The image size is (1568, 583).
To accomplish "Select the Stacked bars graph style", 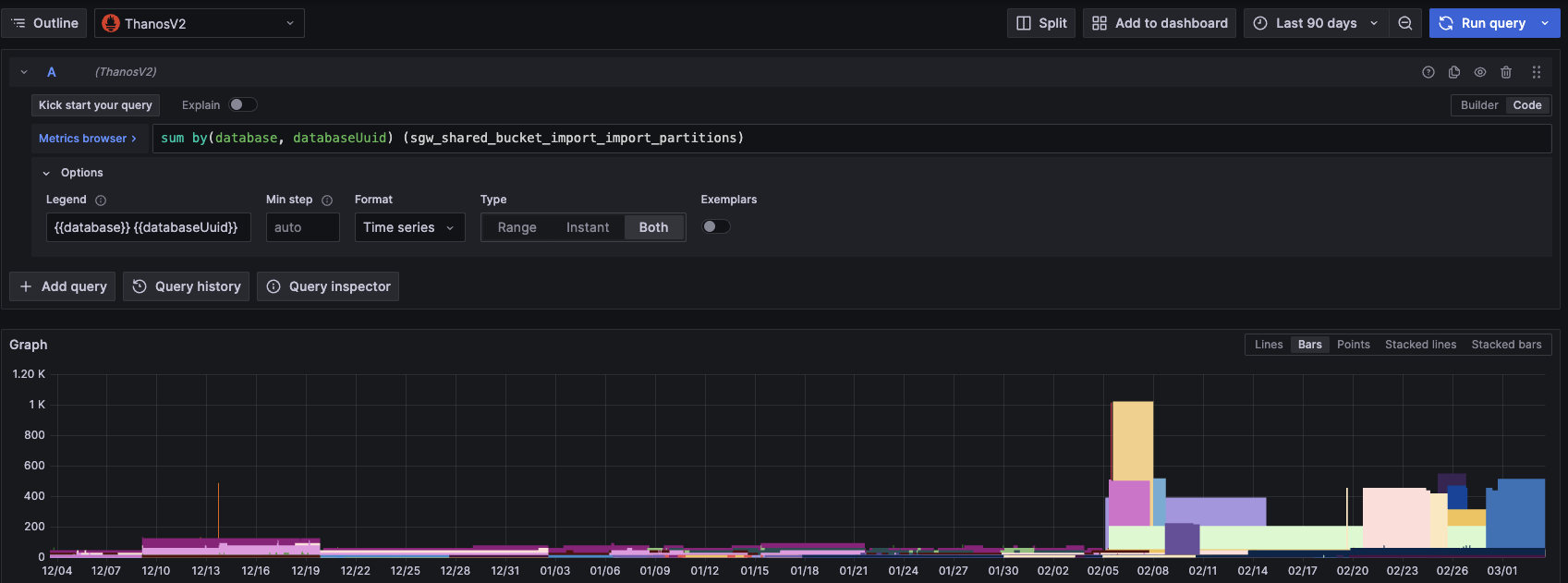I will click(x=1506, y=345).
